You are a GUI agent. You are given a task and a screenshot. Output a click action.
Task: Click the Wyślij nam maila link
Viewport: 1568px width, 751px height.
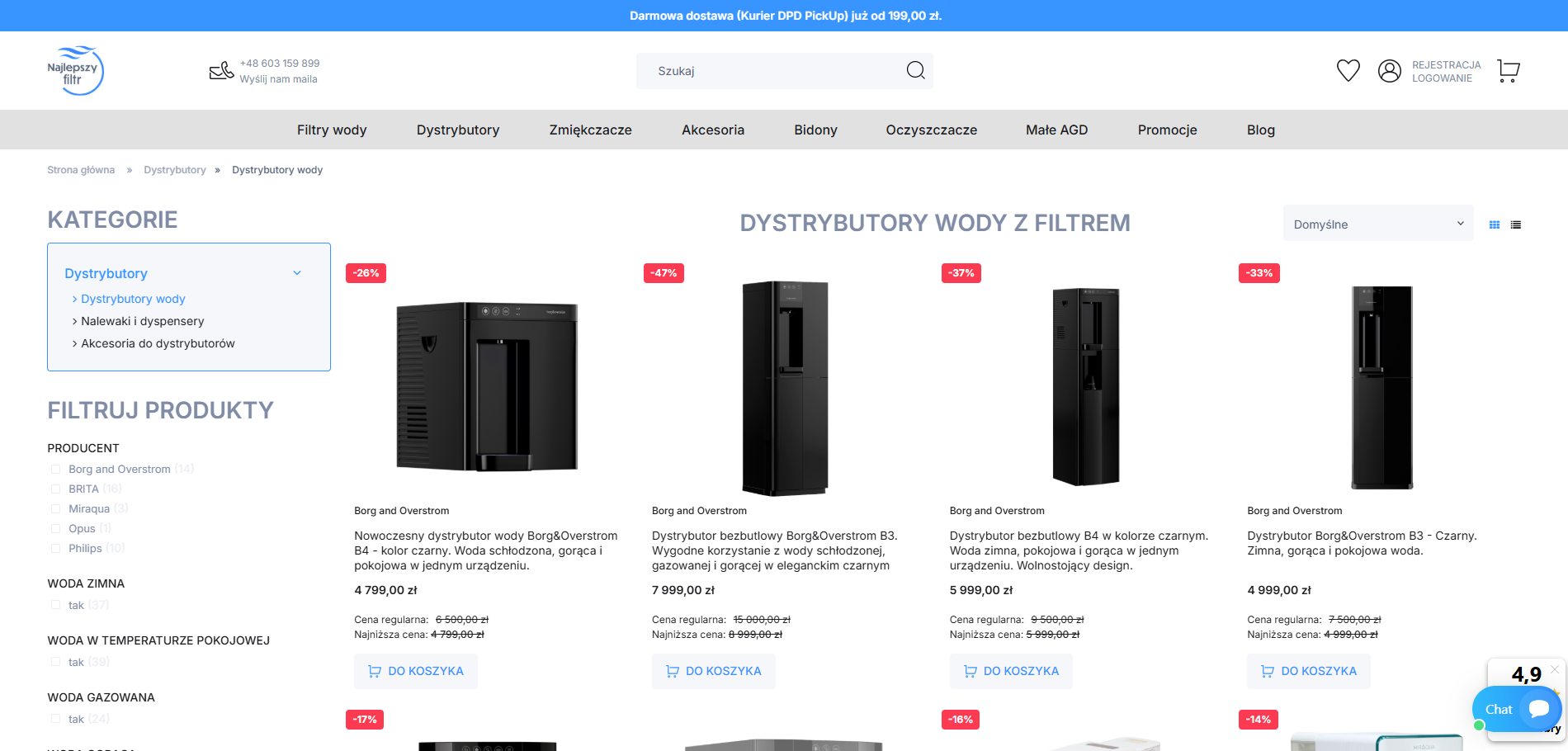tap(278, 79)
